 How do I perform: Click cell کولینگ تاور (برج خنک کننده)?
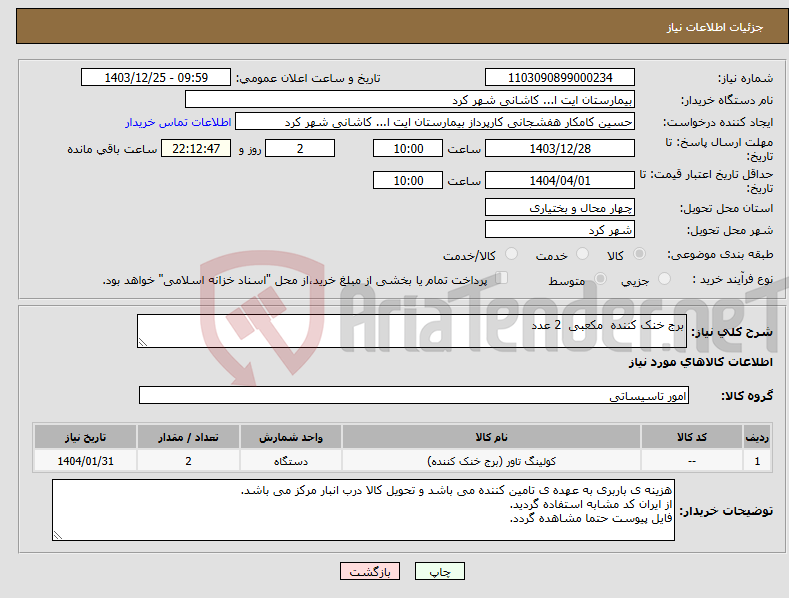coord(491,461)
